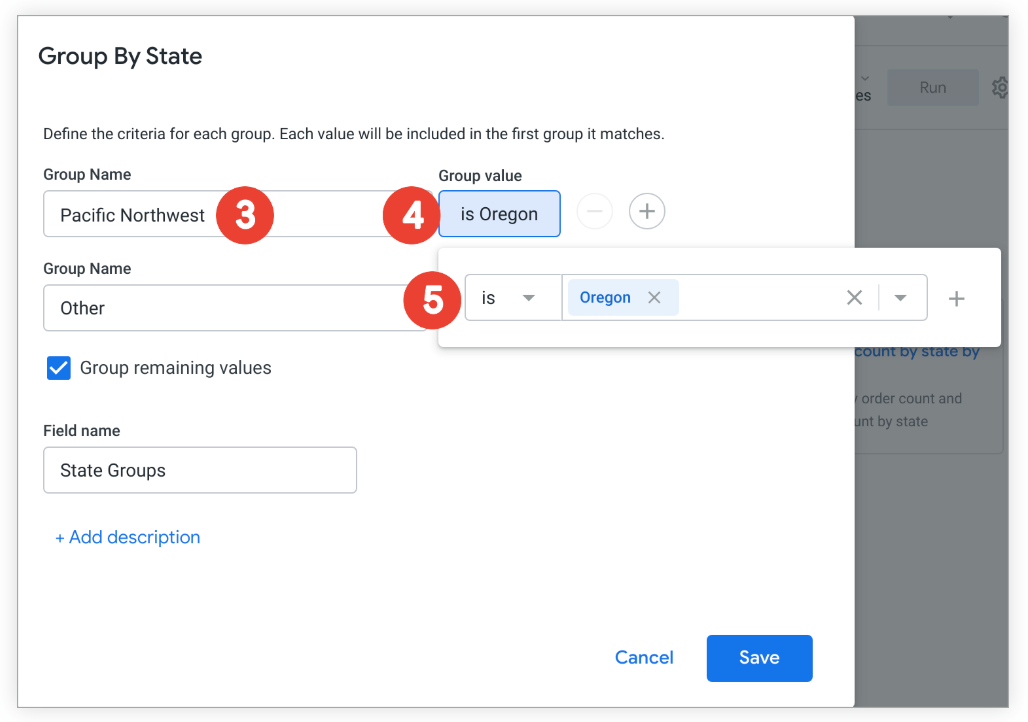Clear the value field using the X icon
The height and width of the screenshot is (722, 1028).
[x=854, y=297]
